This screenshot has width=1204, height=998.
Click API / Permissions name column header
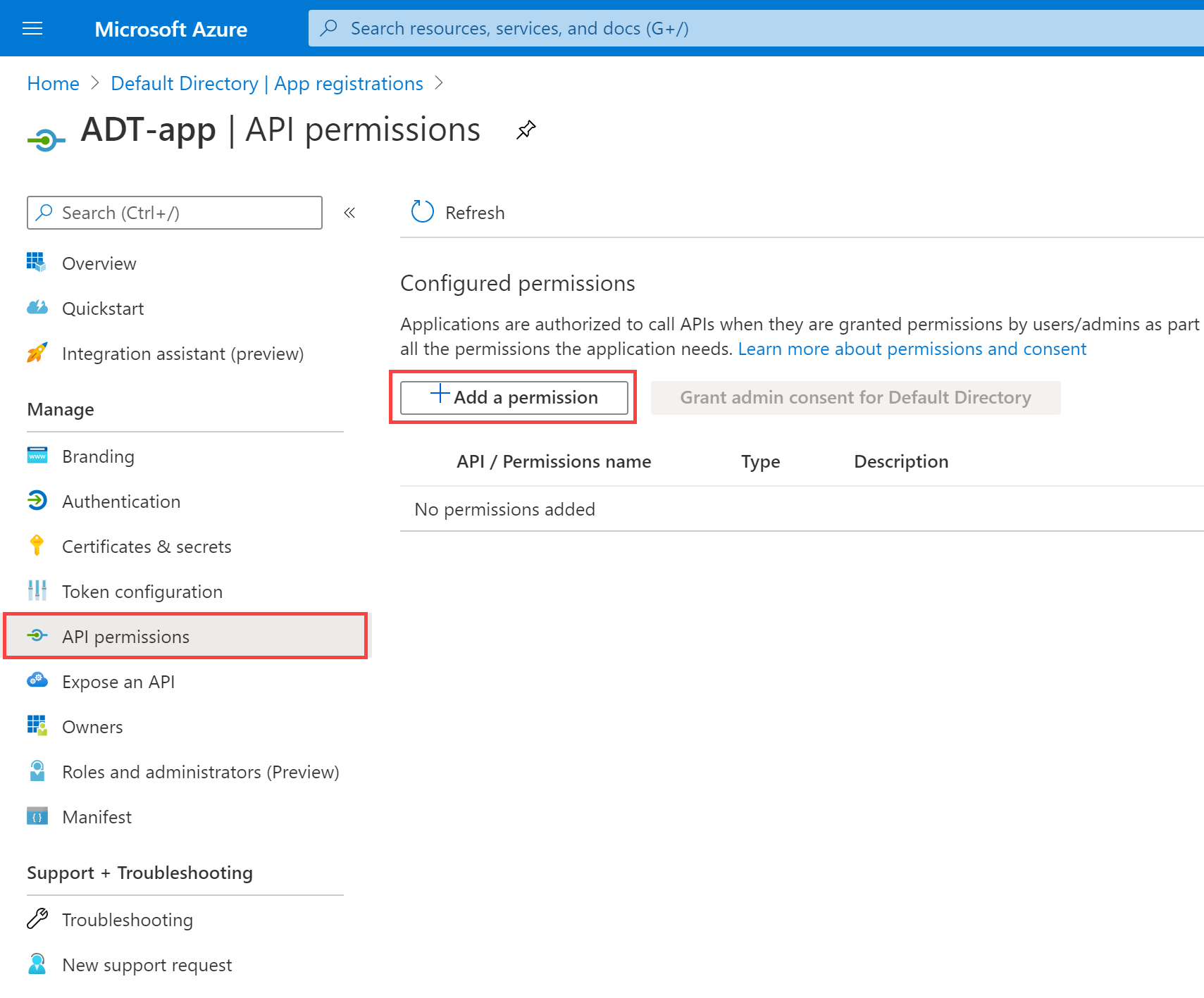[554, 461]
